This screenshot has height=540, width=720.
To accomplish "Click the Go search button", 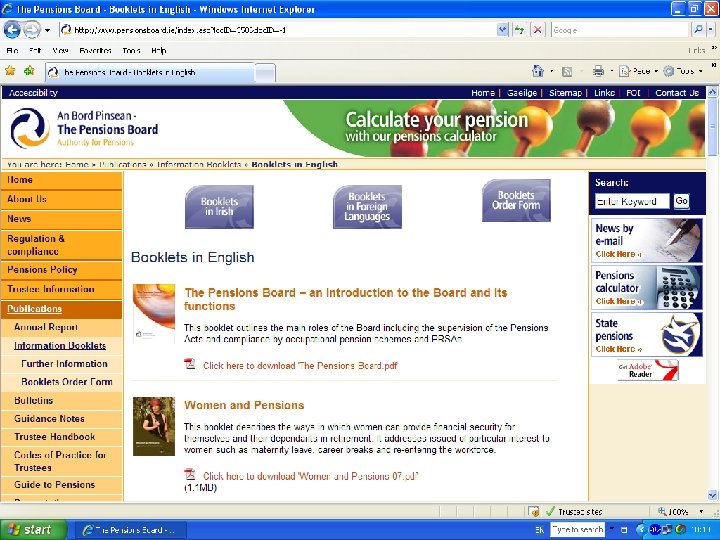I will (681, 201).
